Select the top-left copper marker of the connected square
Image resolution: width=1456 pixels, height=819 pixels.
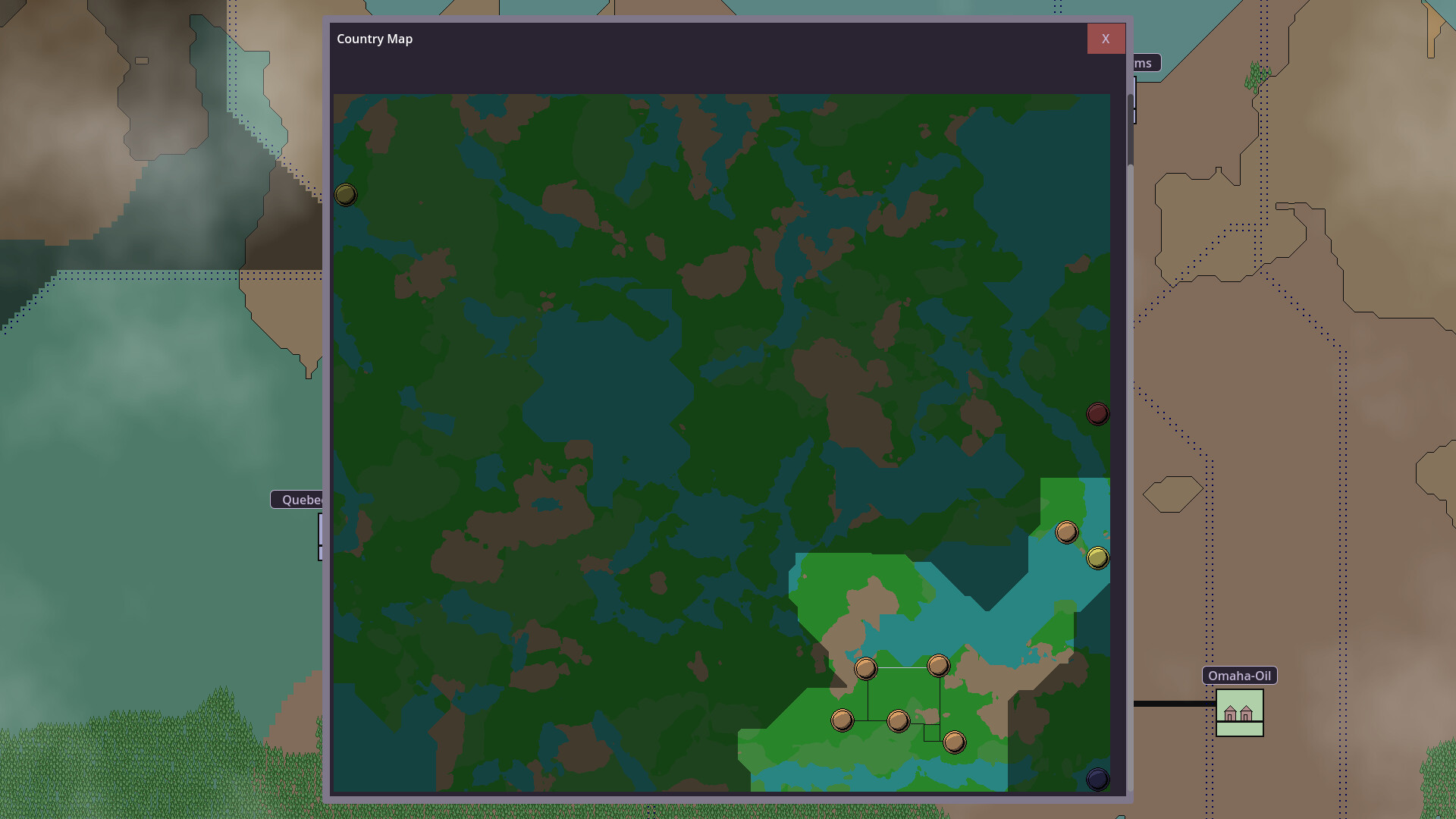(867, 669)
